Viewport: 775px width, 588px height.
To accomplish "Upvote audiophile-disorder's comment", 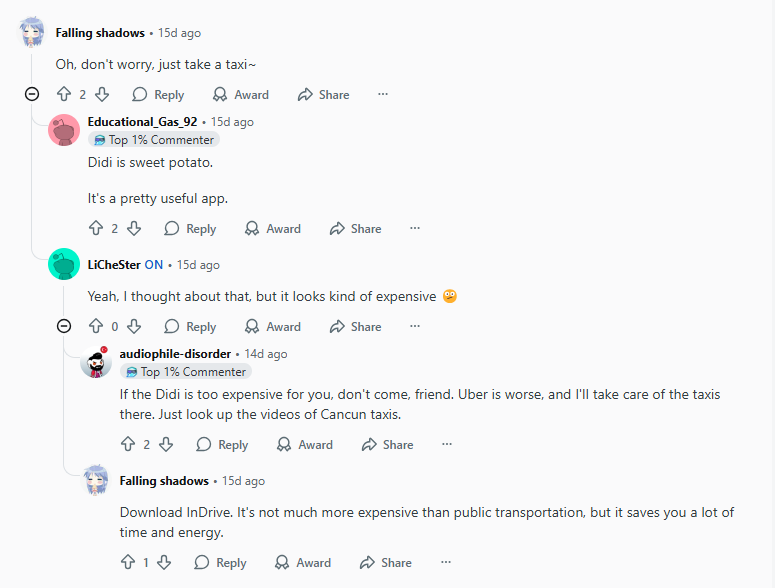I will pyautogui.click(x=128, y=445).
